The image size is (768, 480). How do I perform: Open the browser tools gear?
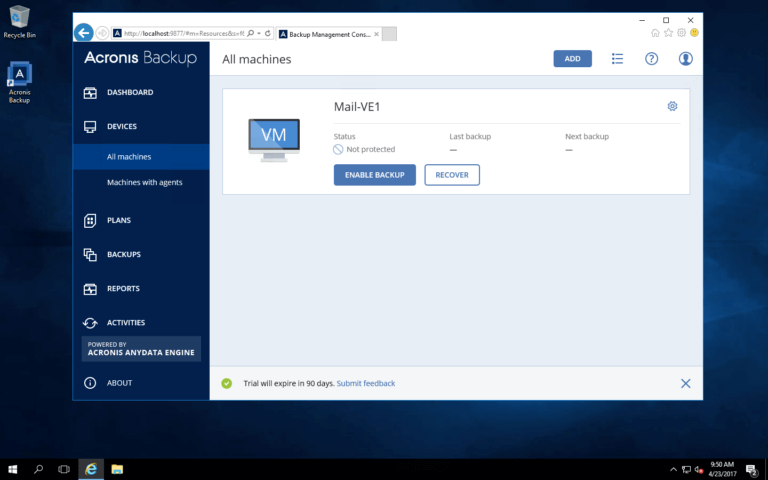(x=681, y=33)
